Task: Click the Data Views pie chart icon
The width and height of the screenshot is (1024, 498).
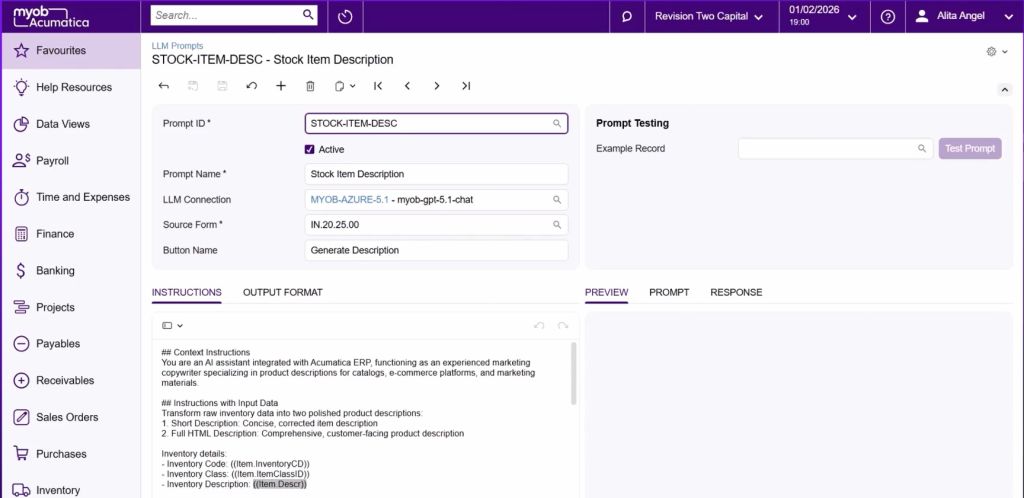Action: (x=22, y=124)
